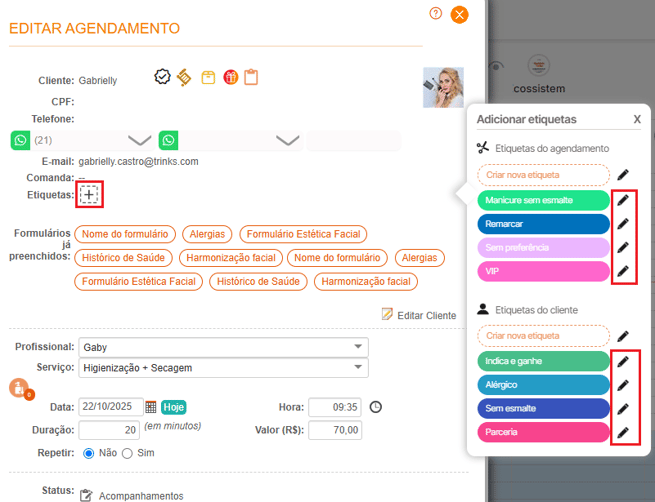655x502 pixels.
Task: Select the Não repeat radio button
Action: pyautogui.click(x=89, y=453)
